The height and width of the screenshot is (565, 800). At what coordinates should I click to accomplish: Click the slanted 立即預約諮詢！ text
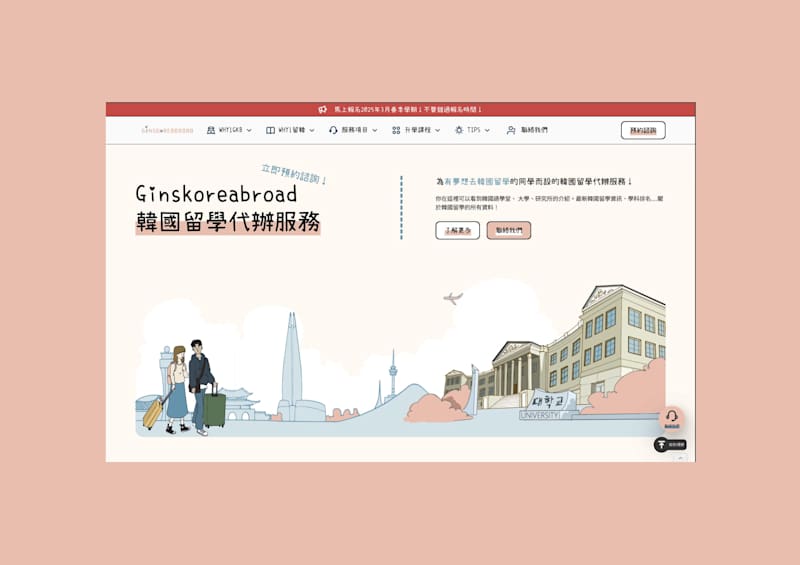click(293, 174)
